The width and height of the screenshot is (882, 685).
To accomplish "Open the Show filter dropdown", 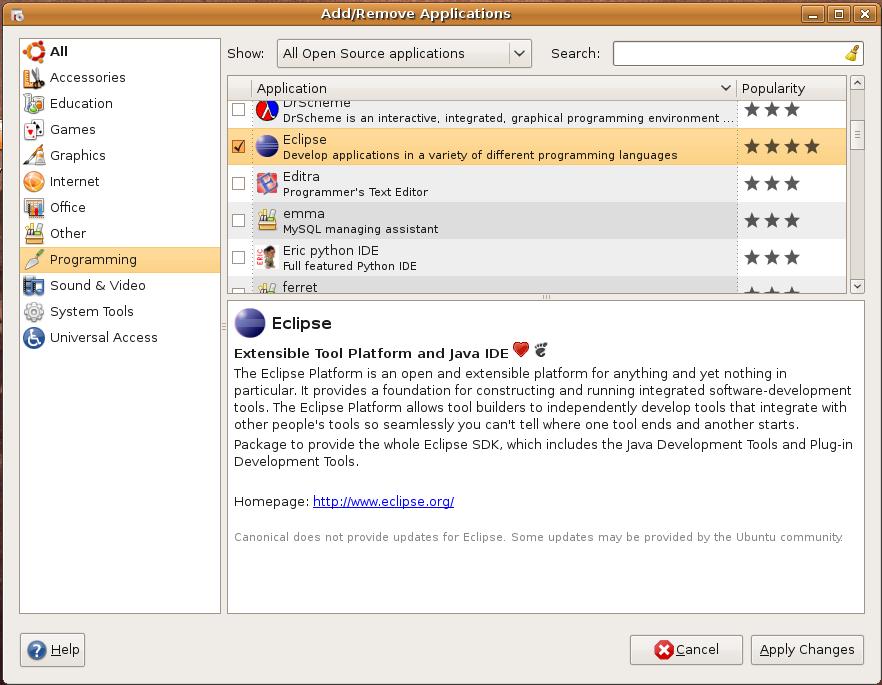I will [404, 53].
